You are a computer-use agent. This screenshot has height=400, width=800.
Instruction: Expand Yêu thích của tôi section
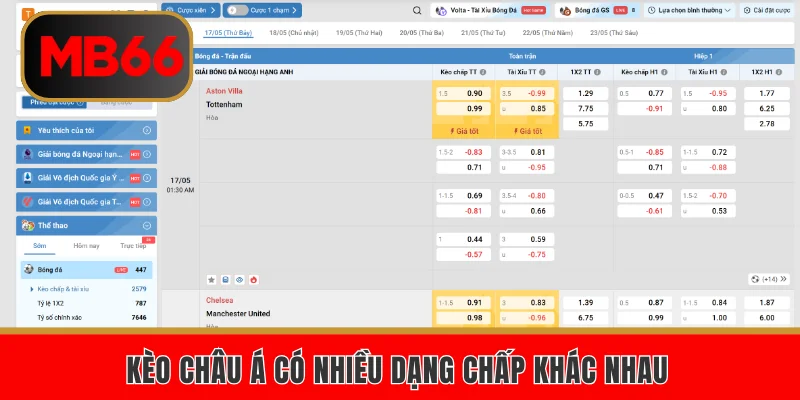pos(147,130)
